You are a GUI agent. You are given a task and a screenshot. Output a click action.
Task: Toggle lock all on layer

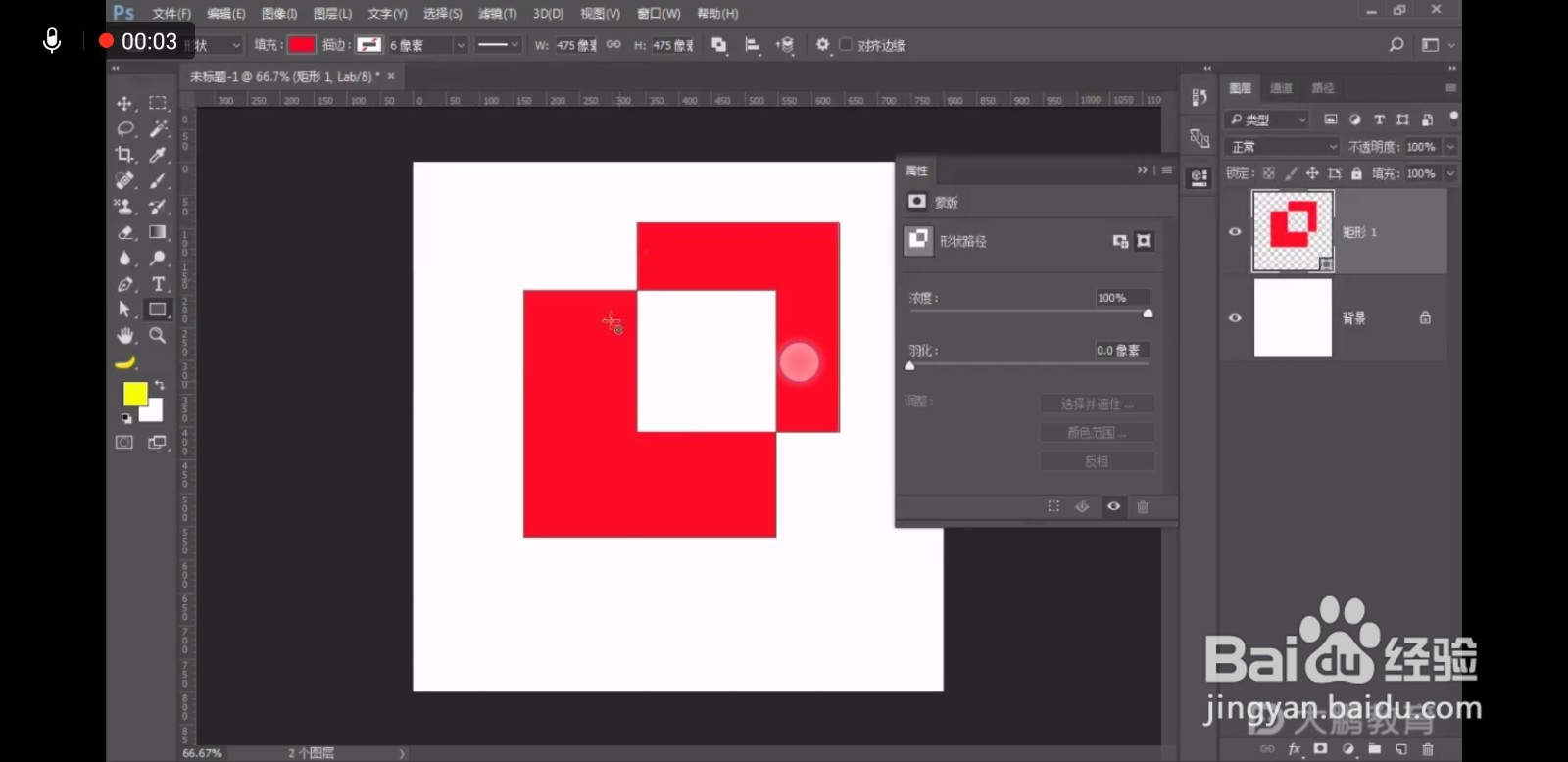pos(1356,173)
